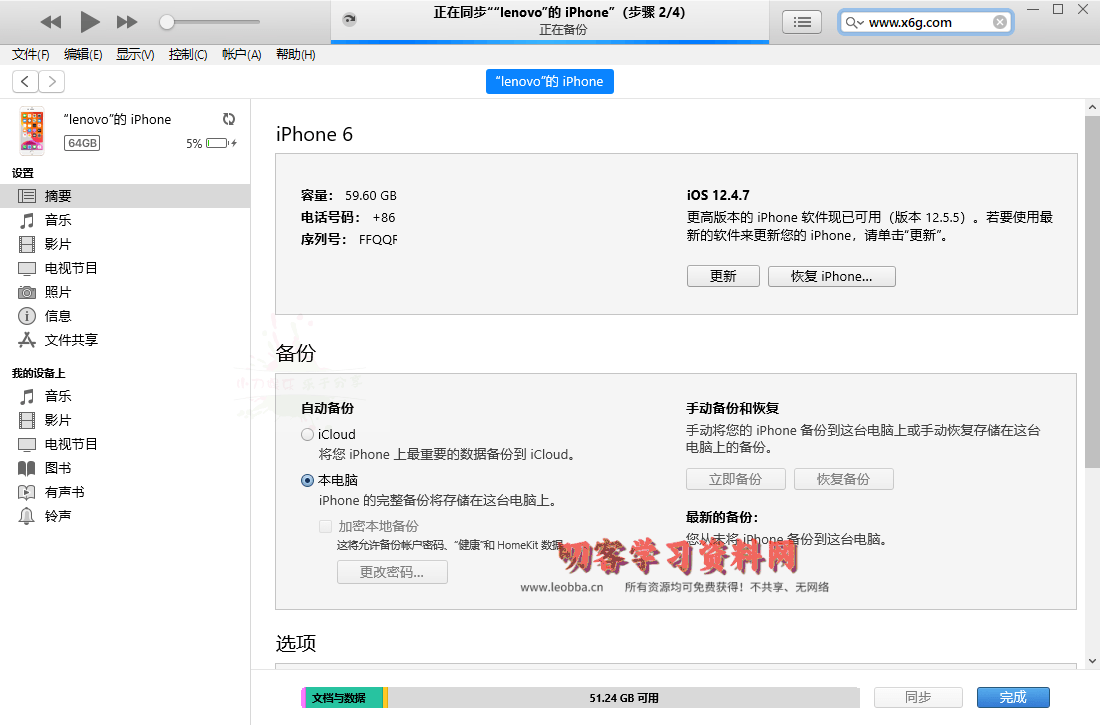This screenshot has height=725, width=1100.
Task: Select 摘要 in the settings sidebar
Action: pyautogui.click(x=125, y=196)
